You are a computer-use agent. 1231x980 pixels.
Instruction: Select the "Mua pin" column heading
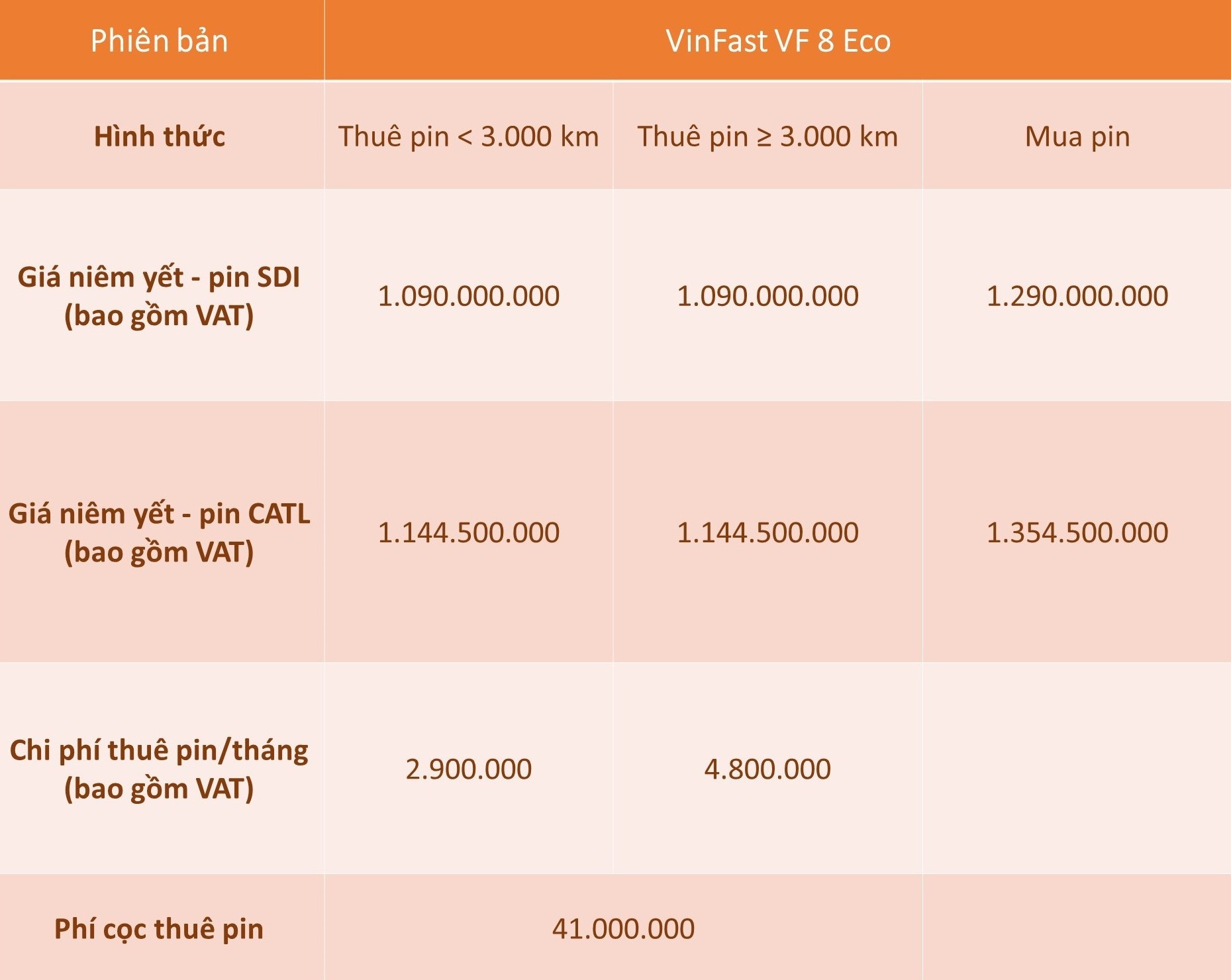(x=1077, y=136)
